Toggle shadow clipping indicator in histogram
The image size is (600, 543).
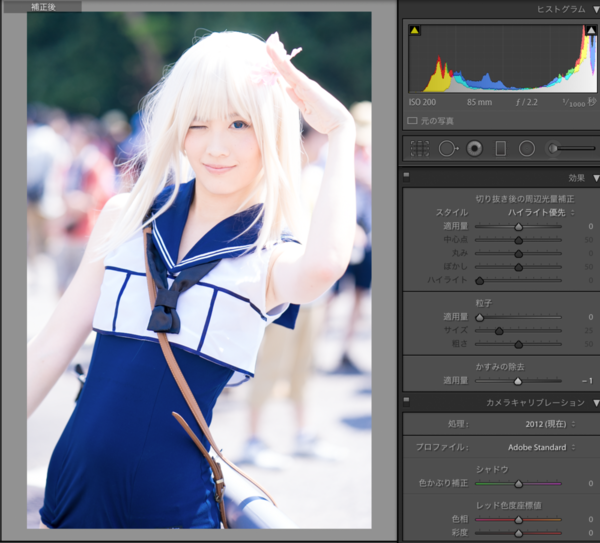click(415, 31)
